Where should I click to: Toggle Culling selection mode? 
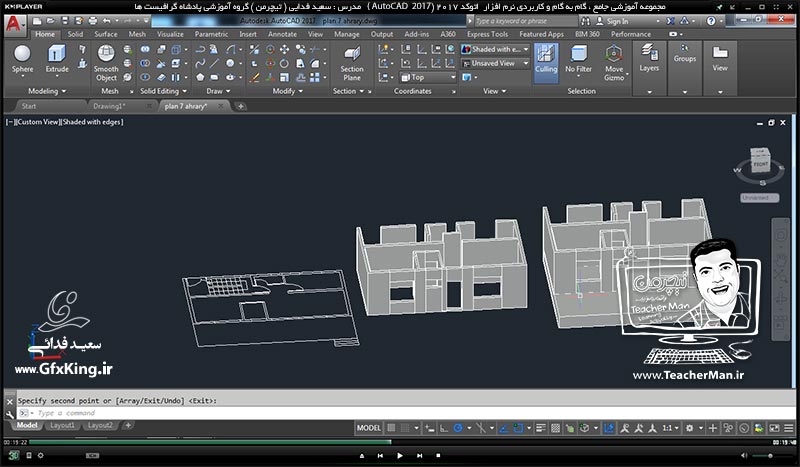(x=546, y=63)
